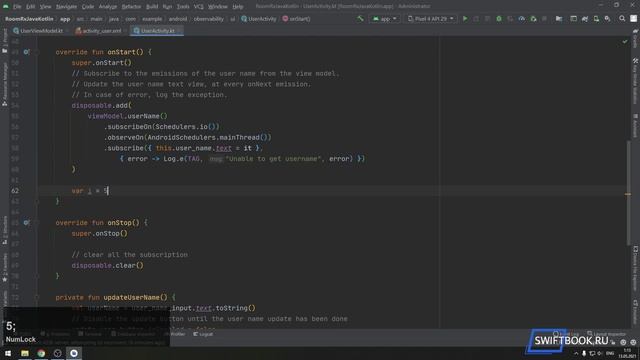Open Chrome from the taskbar

point(41,353)
